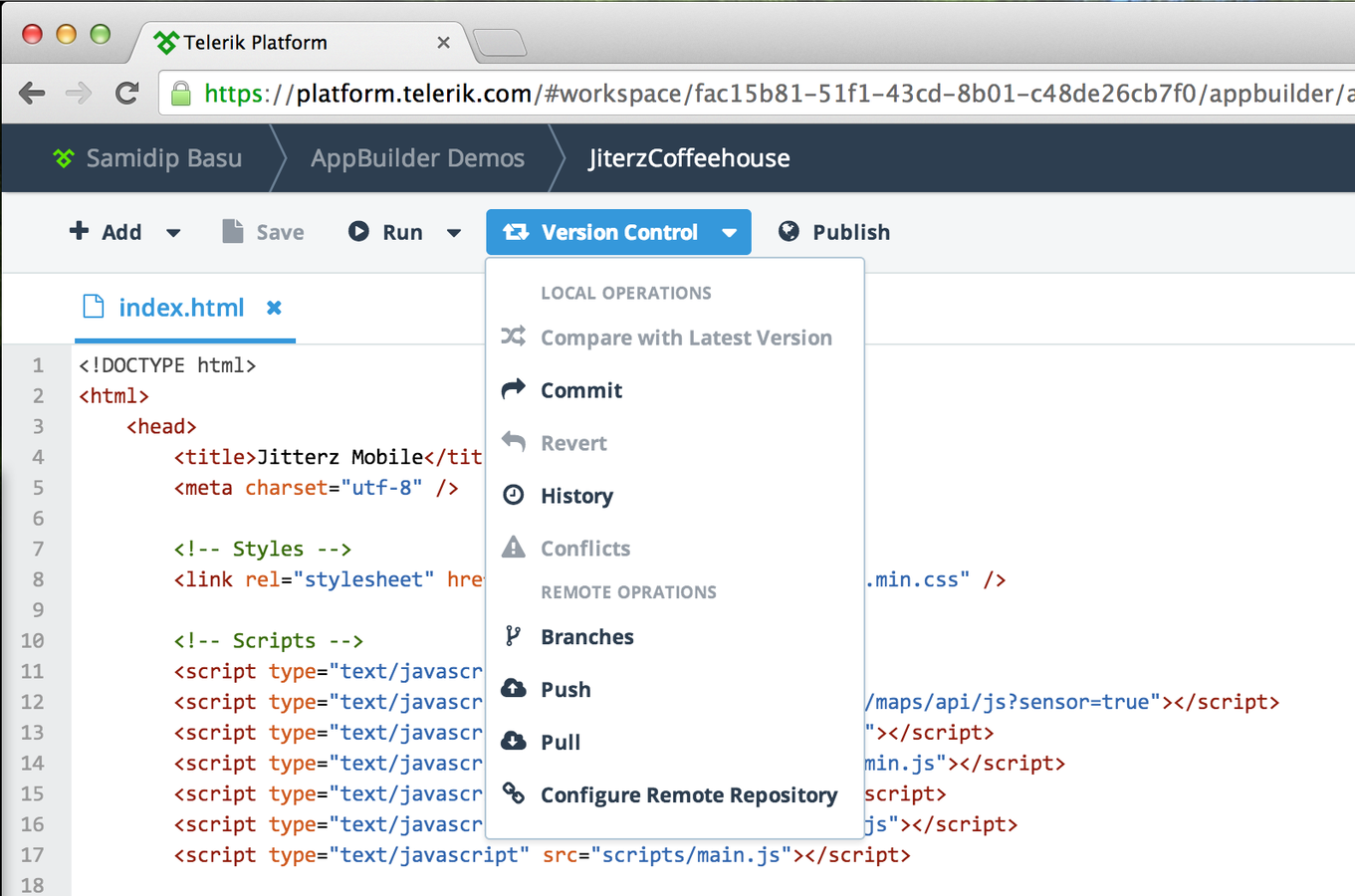Click the "<!-- Styles -->" comment
The height and width of the screenshot is (896, 1355).
pos(263,549)
